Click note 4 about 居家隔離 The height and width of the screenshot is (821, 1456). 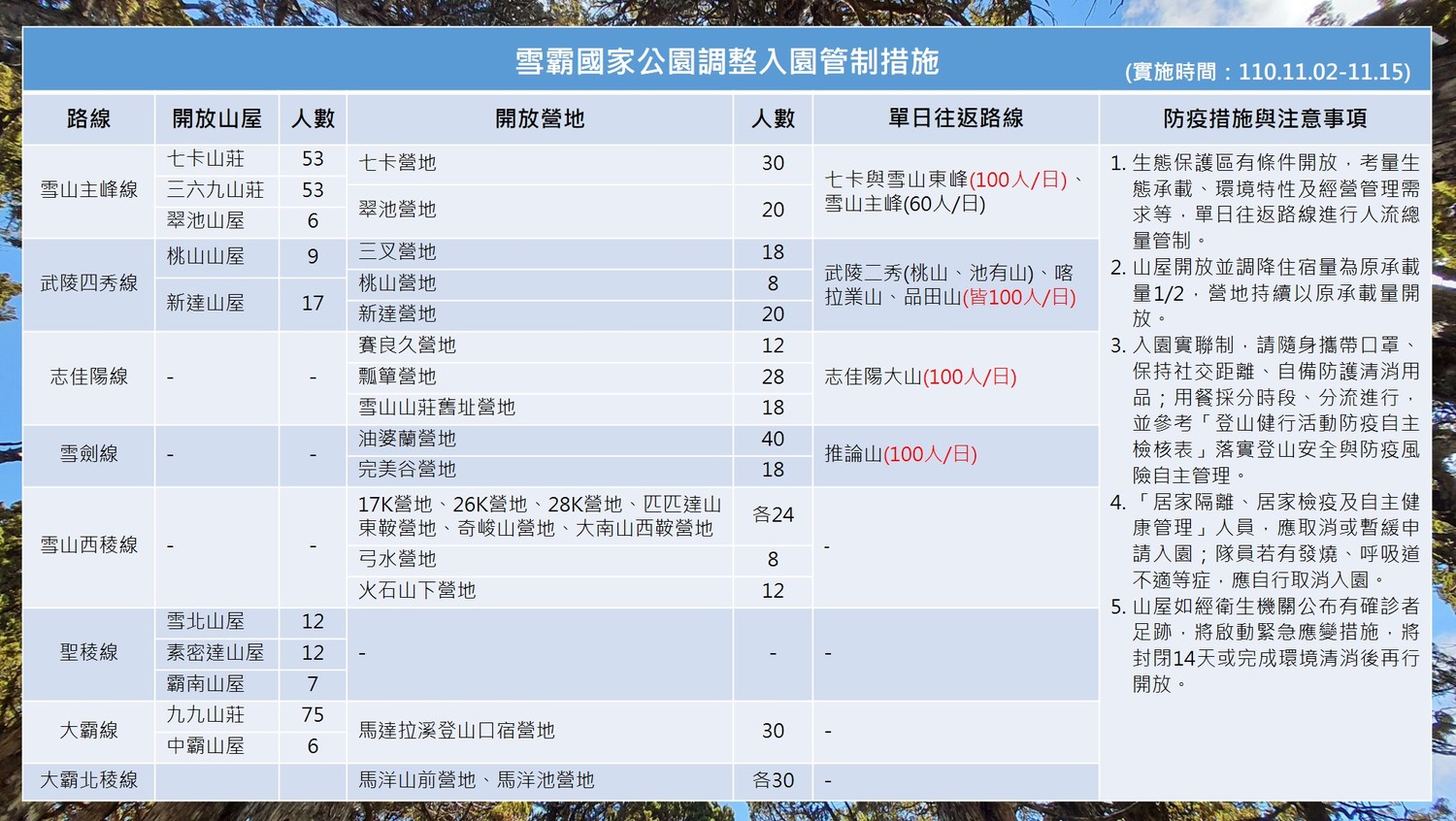(x=1265, y=541)
